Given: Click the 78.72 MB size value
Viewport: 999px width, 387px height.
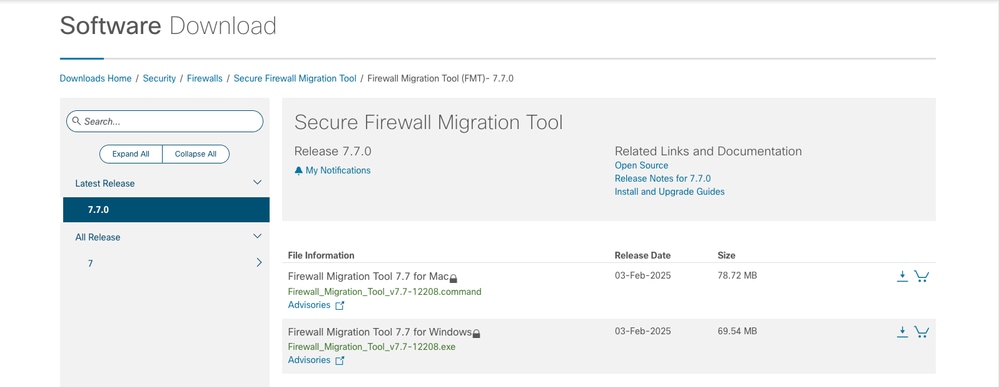Looking at the screenshot, I should 737,275.
